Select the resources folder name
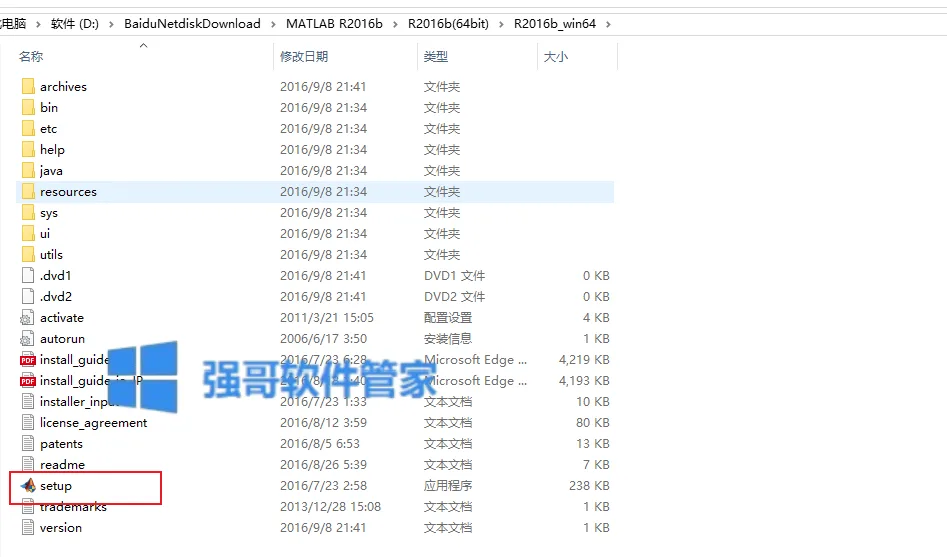This screenshot has width=947, height=557. tap(68, 192)
